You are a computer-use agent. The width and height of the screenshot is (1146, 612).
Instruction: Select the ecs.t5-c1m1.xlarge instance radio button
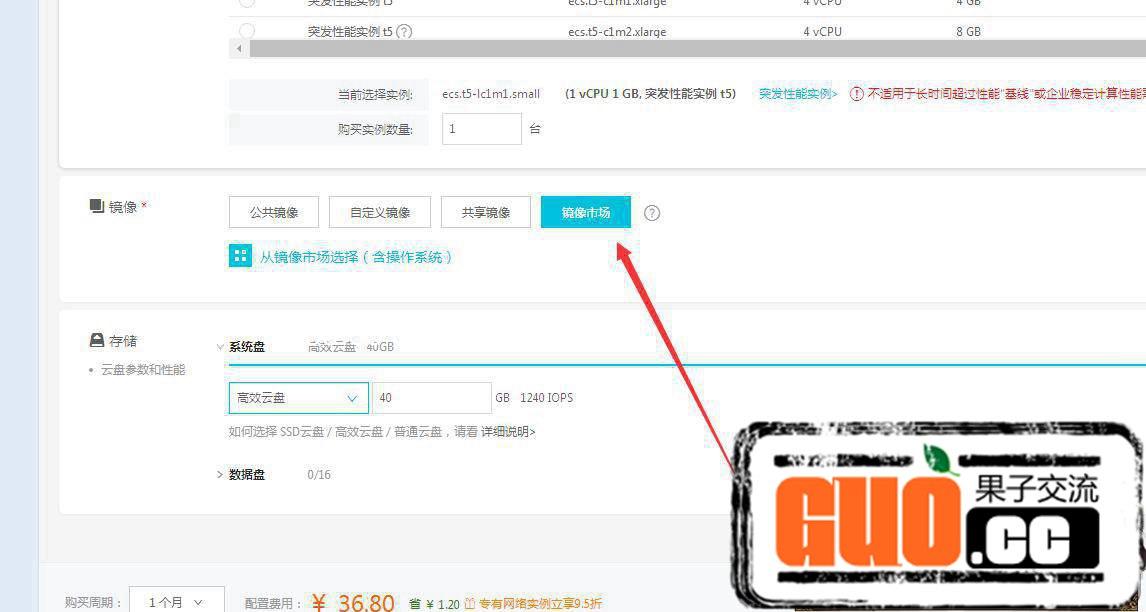tap(247, 4)
